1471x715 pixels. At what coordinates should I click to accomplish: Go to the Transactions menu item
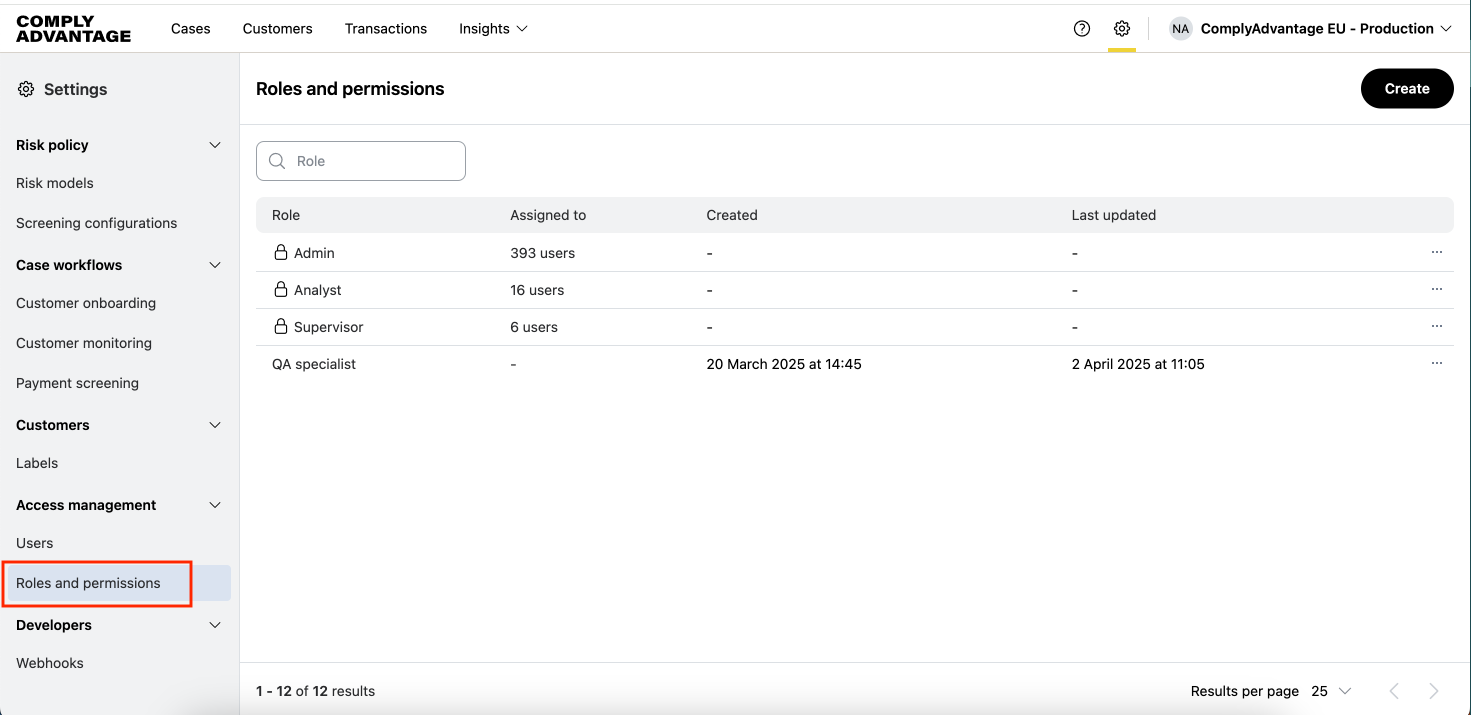[x=386, y=29]
